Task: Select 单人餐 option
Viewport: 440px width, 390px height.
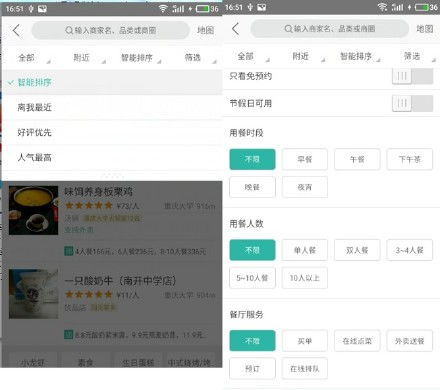Action: click(x=305, y=250)
